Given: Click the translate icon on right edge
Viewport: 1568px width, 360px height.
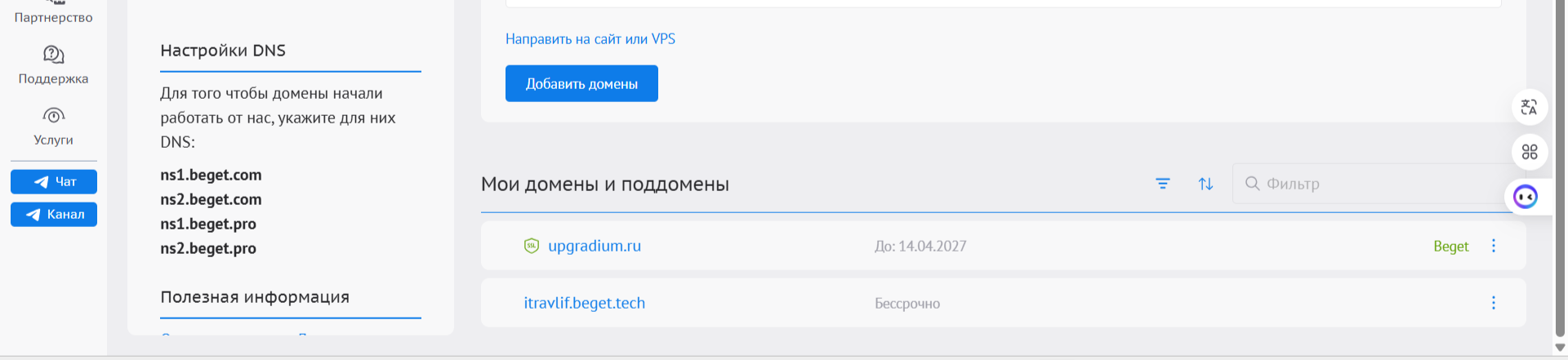Looking at the screenshot, I should pyautogui.click(x=1530, y=107).
